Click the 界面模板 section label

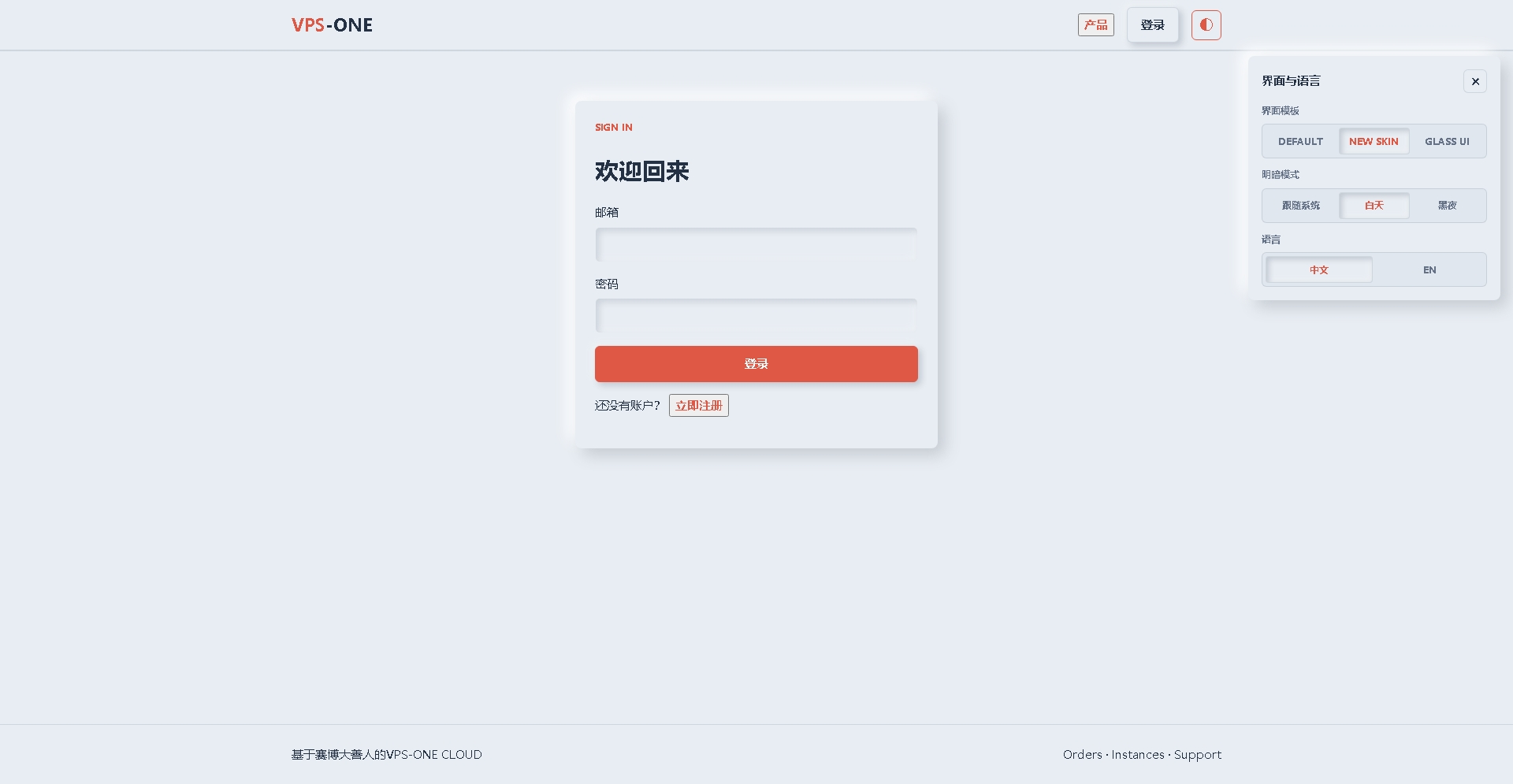tap(1280, 111)
